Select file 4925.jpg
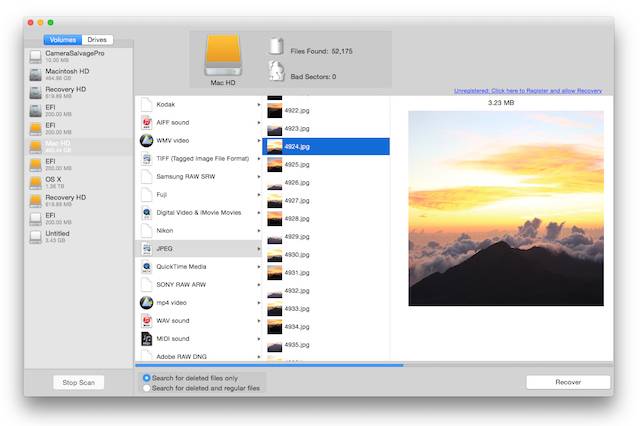 click(x=326, y=164)
